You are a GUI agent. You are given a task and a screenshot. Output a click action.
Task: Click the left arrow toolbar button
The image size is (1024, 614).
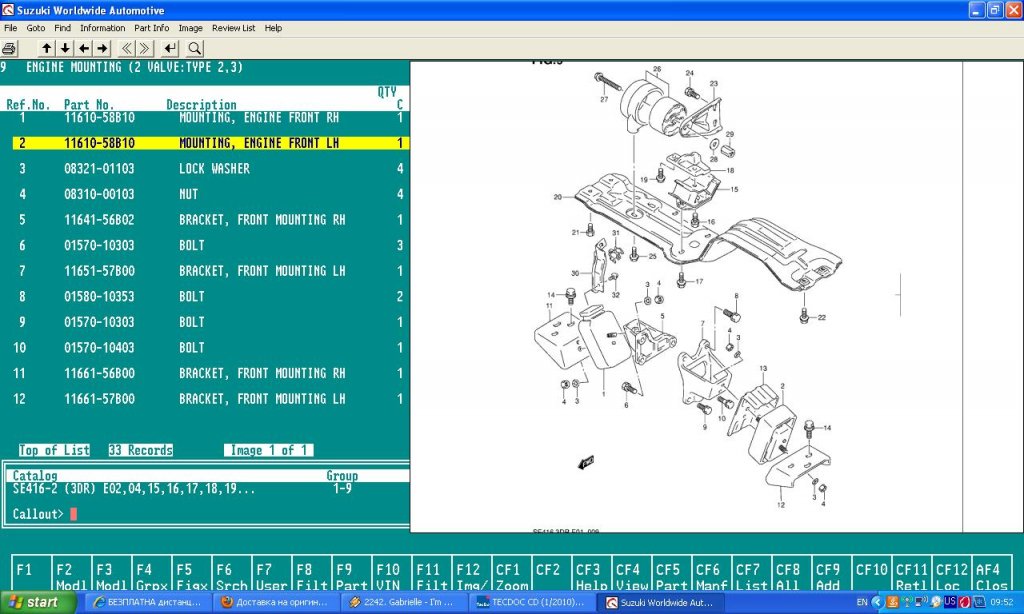84,48
